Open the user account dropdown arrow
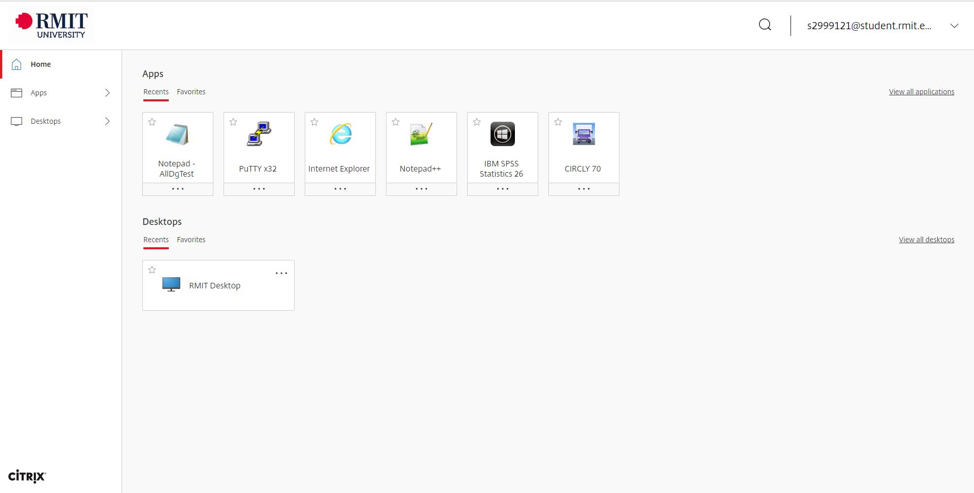Image resolution: width=974 pixels, height=493 pixels. tap(954, 26)
